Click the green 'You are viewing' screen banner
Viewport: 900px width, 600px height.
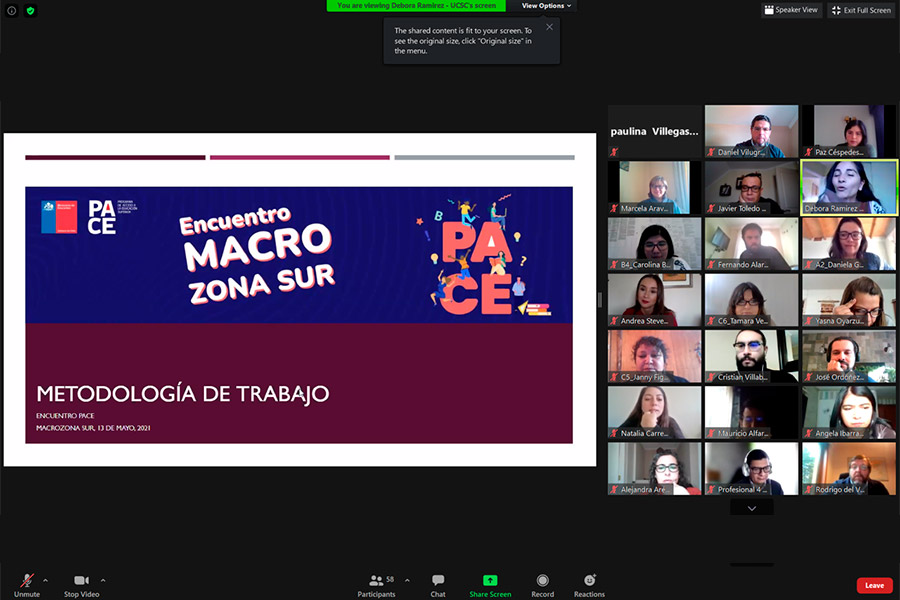pos(416,6)
